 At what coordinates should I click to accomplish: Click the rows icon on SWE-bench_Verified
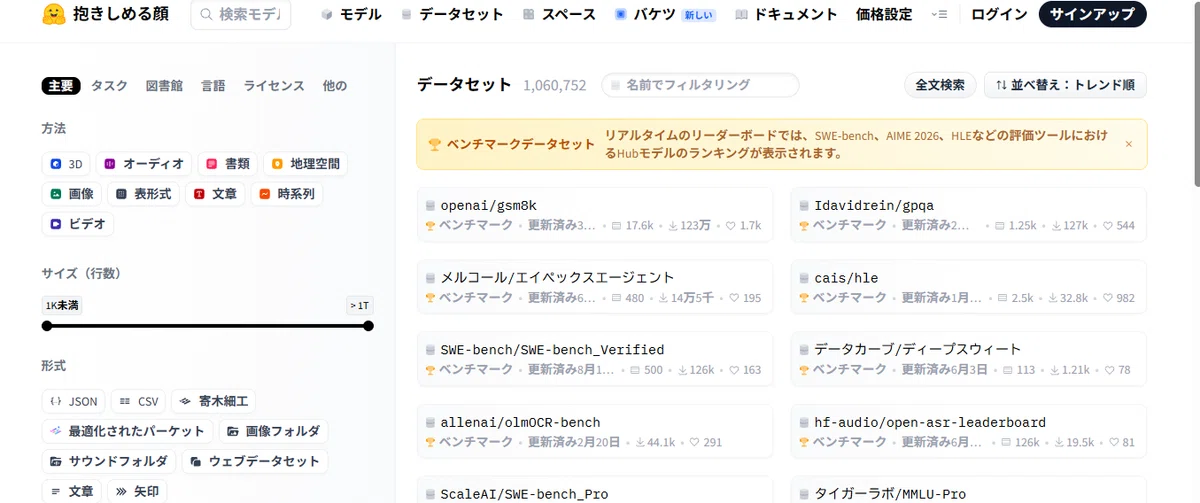(634, 370)
